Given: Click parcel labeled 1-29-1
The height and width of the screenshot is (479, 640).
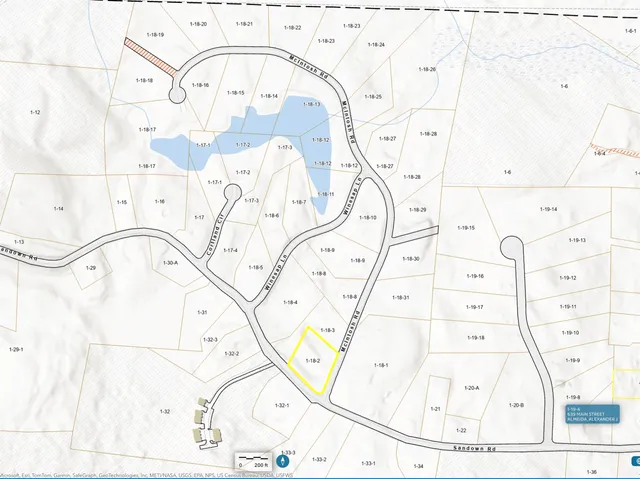Looking at the screenshot, I should pos(16,349).
